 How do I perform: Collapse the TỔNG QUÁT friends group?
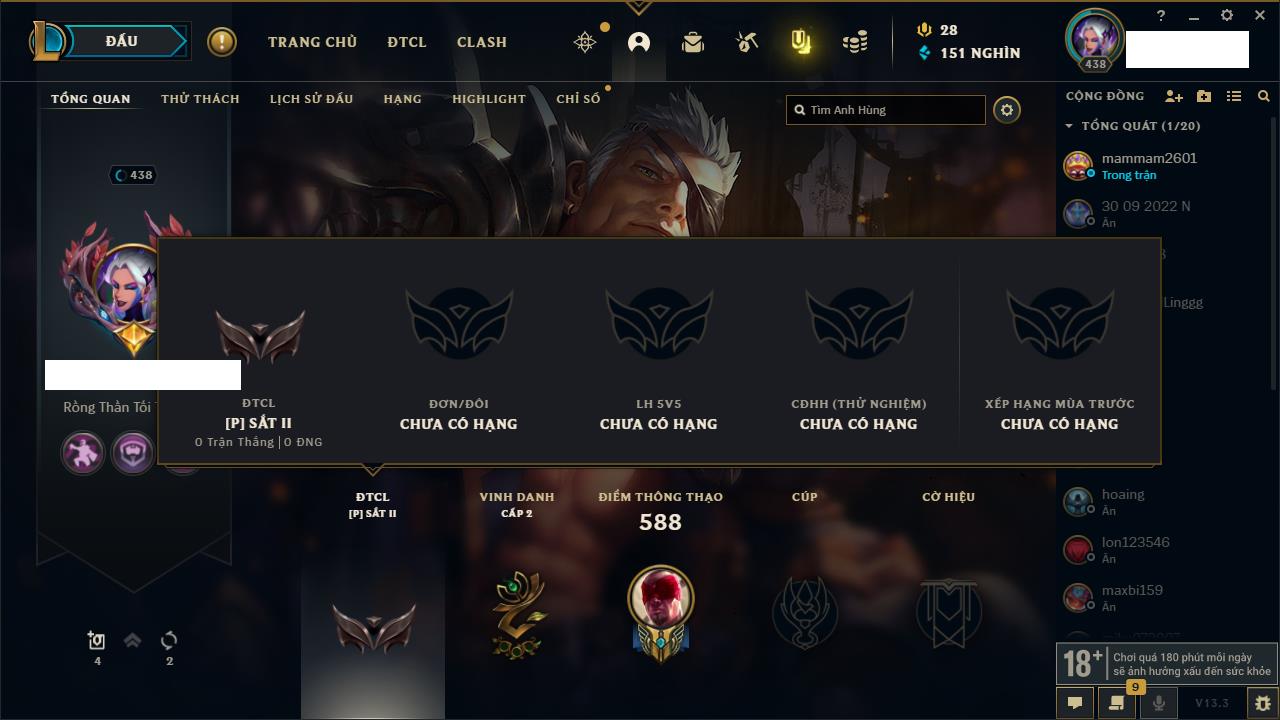tap(1133, 126)
